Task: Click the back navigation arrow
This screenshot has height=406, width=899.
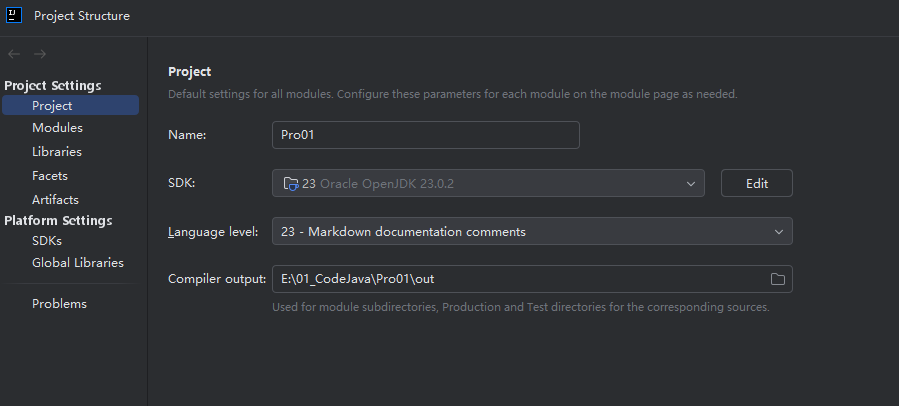Action: click(x=14, y=54)
